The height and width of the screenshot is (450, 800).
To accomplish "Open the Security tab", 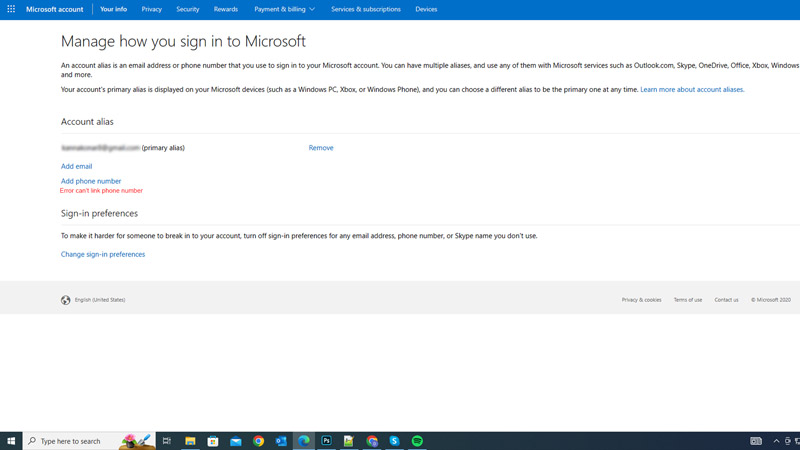I will tap(187, 9).
